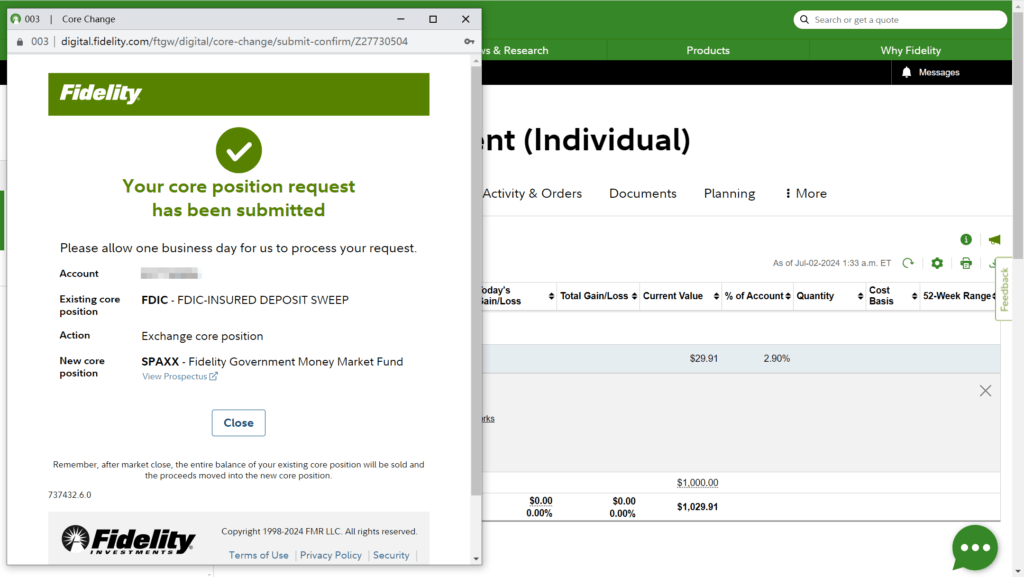This screenshot has height=577, width=1024.
Task: Open the Security link in the footer
Action: click(x=391, y=555)
